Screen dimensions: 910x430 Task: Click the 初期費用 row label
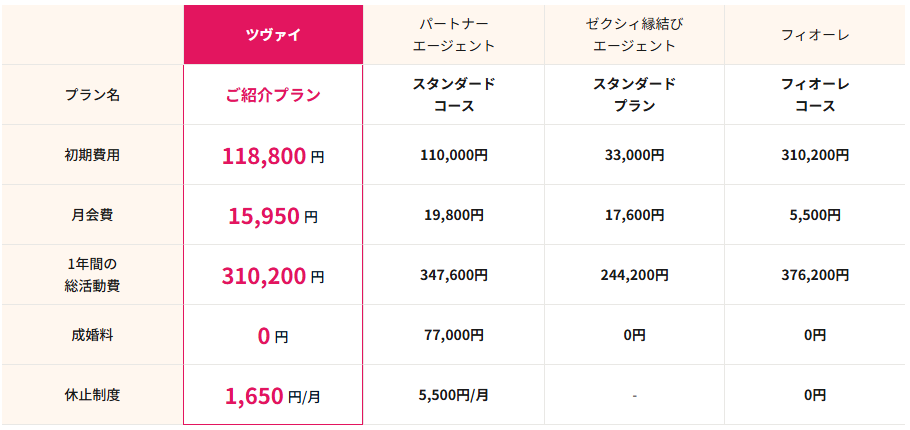click(x=92, y=155)
